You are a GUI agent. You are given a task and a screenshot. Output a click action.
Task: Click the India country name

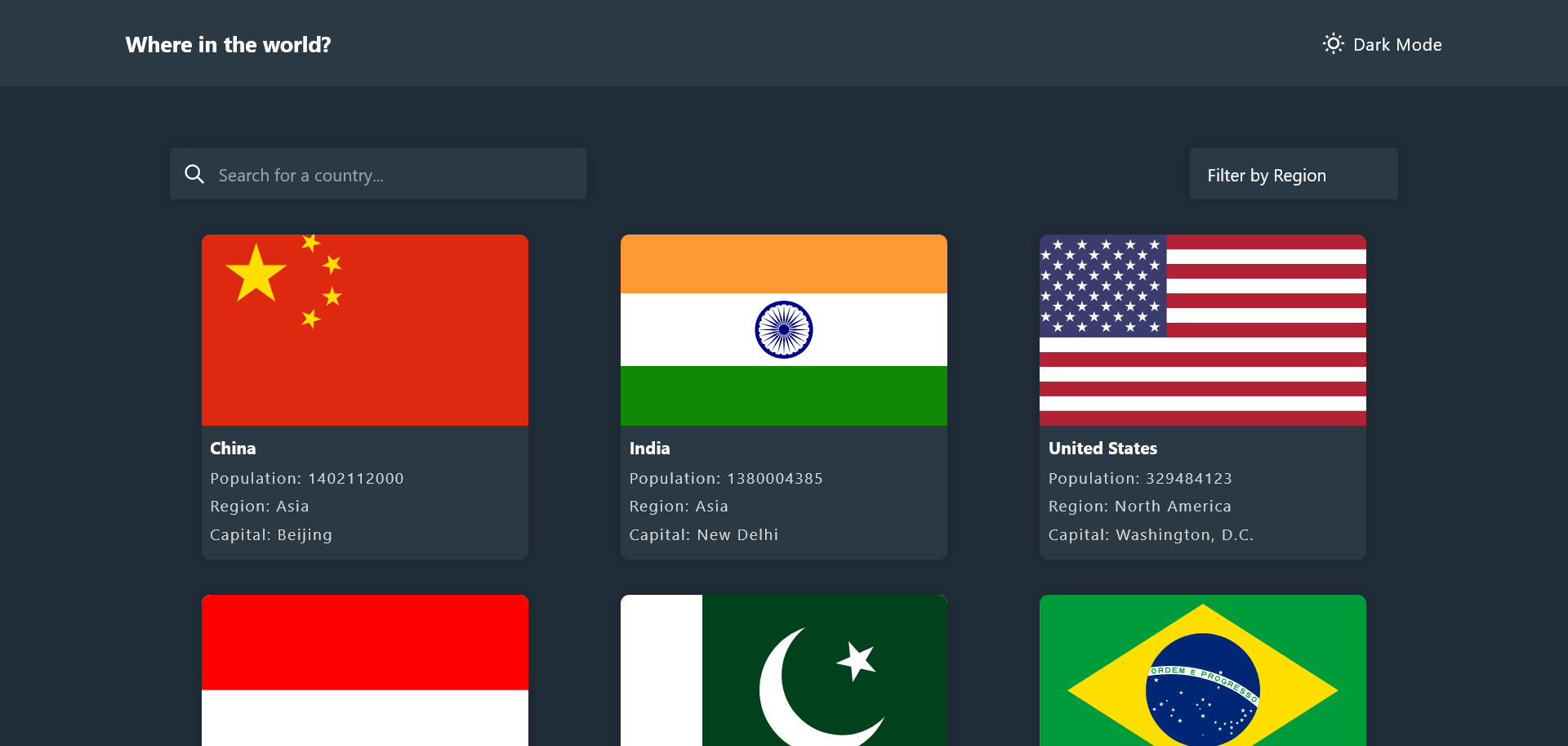click(649, 449)
